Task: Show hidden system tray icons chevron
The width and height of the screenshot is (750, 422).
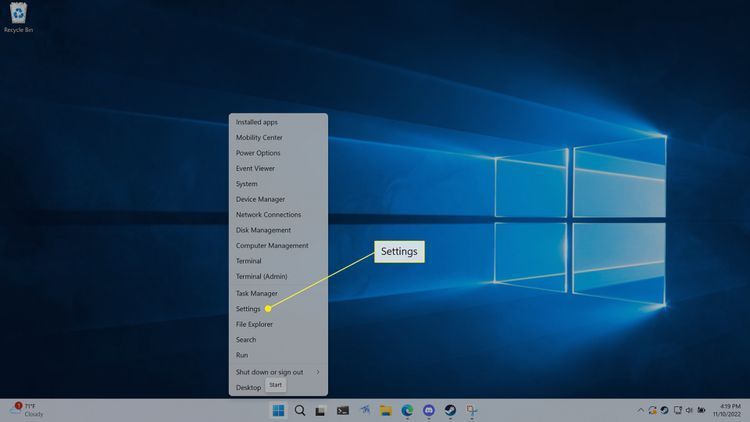Action: pos(641,410)
